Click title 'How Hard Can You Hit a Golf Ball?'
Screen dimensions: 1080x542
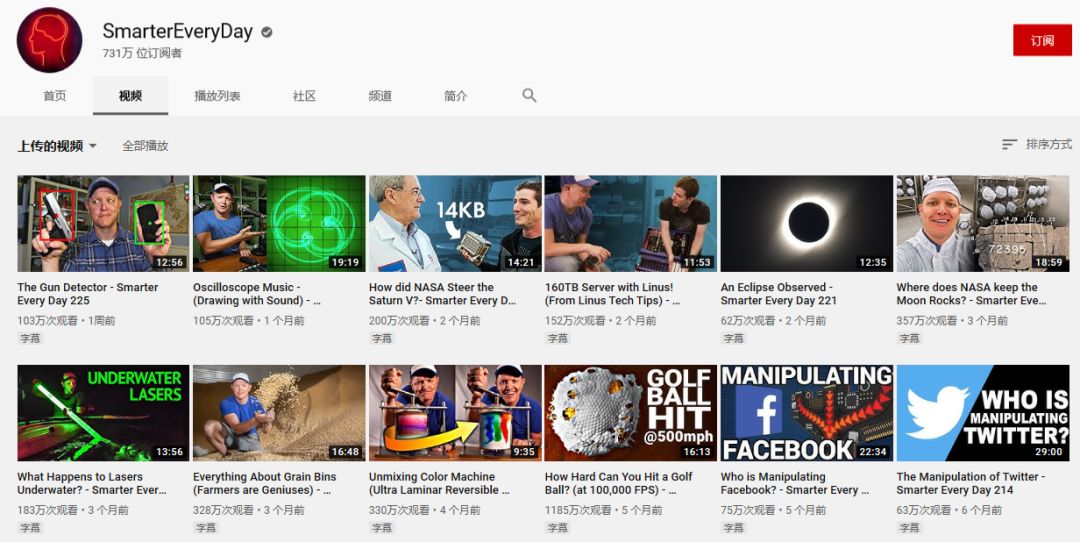tap(619, 483)
